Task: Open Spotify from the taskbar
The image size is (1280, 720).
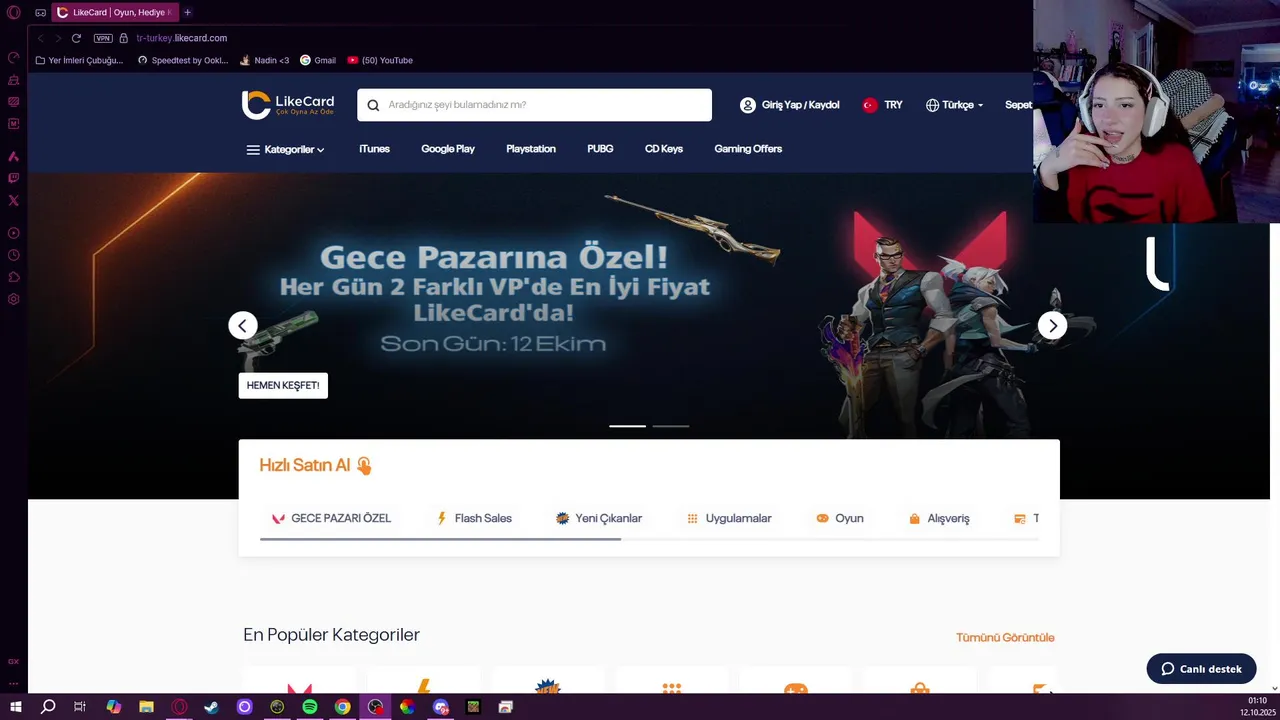Action: 310,707
